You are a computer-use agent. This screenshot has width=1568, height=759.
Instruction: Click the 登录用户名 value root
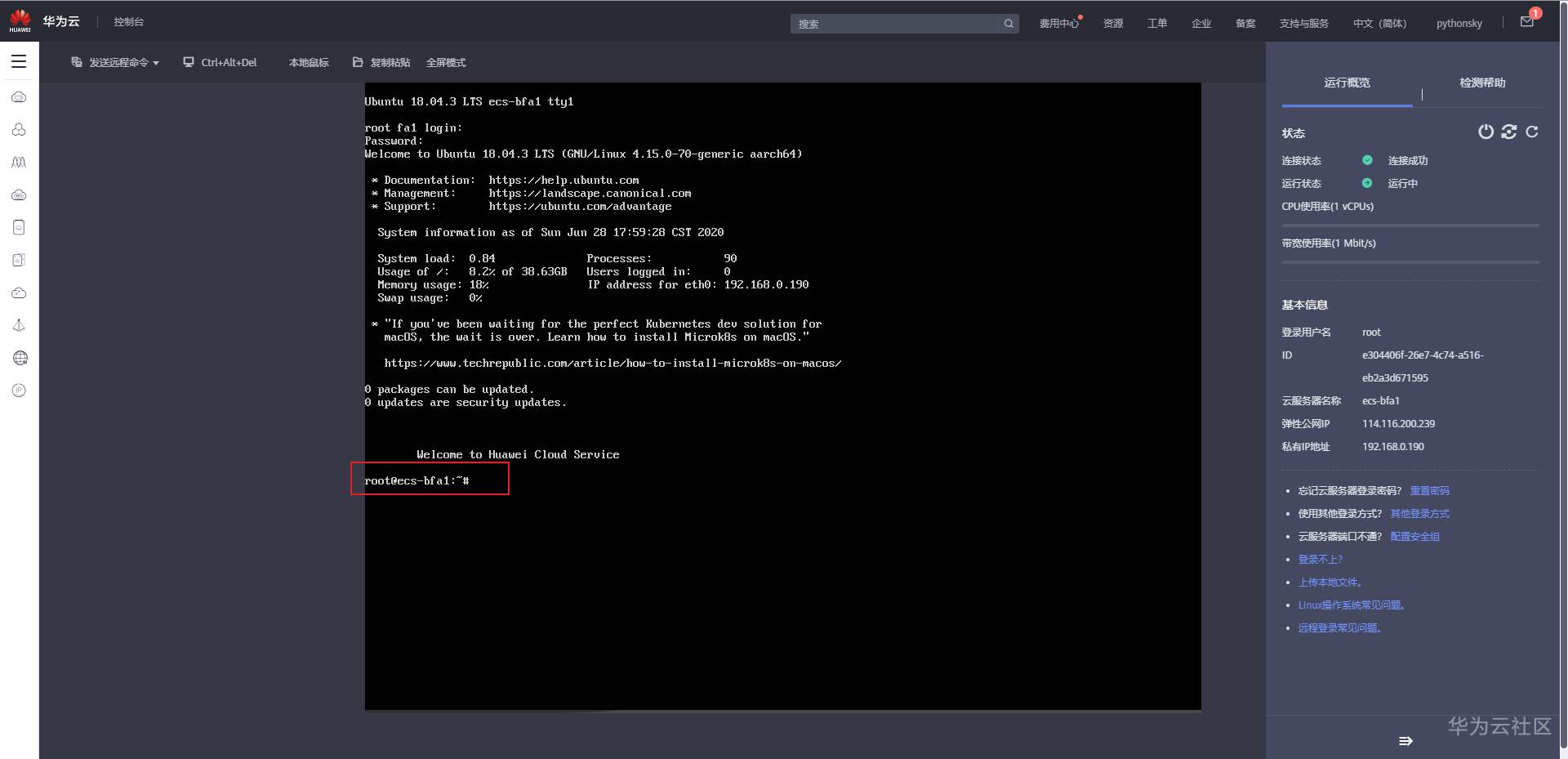pos(1371,333)
